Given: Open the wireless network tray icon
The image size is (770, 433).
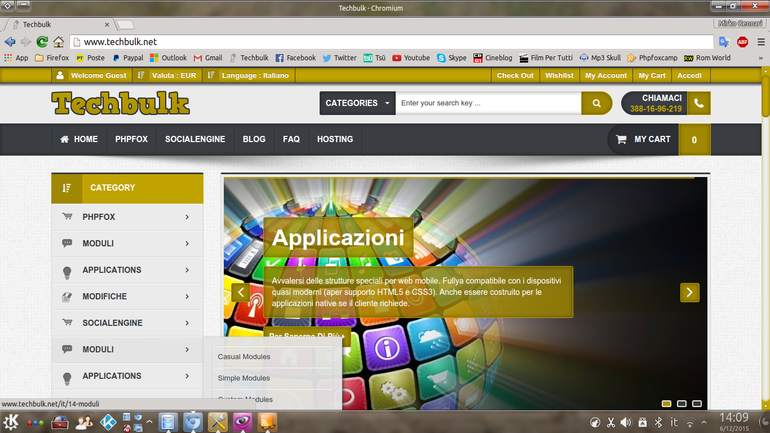Looking at the screenshot, I should pyautogui.click(x=690, y=423).
